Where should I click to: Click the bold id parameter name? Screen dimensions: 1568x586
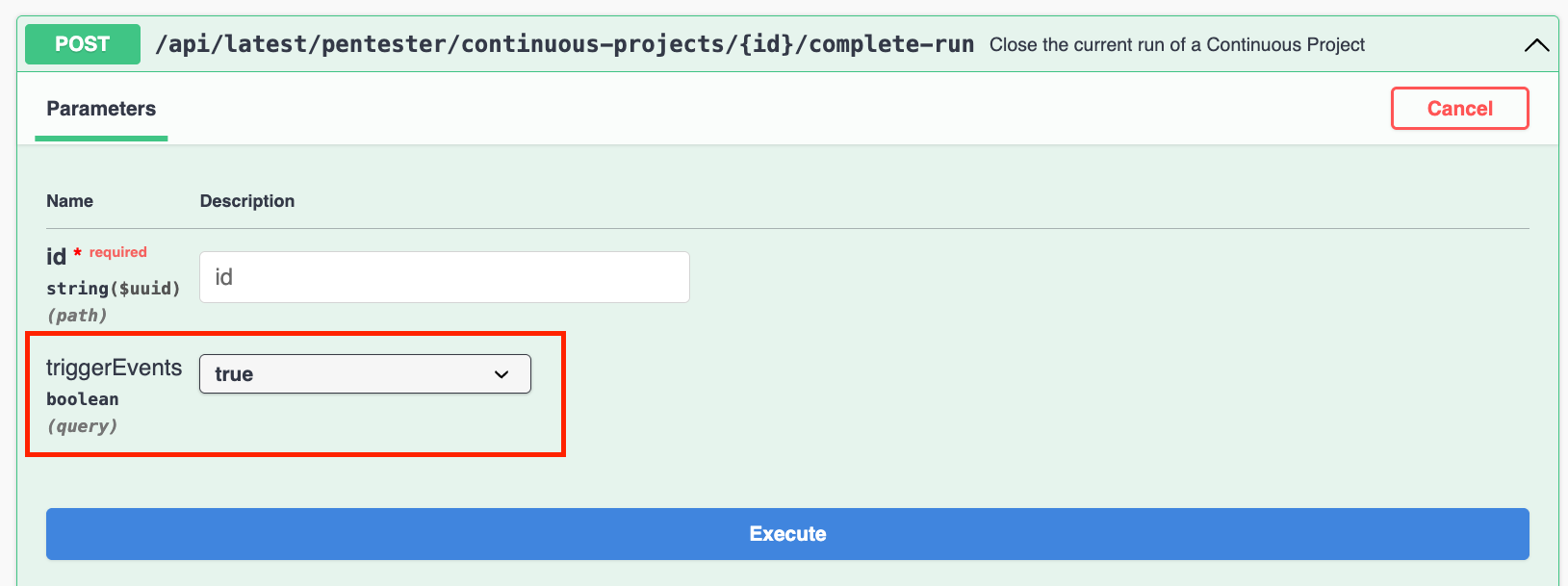click(56, 257)
